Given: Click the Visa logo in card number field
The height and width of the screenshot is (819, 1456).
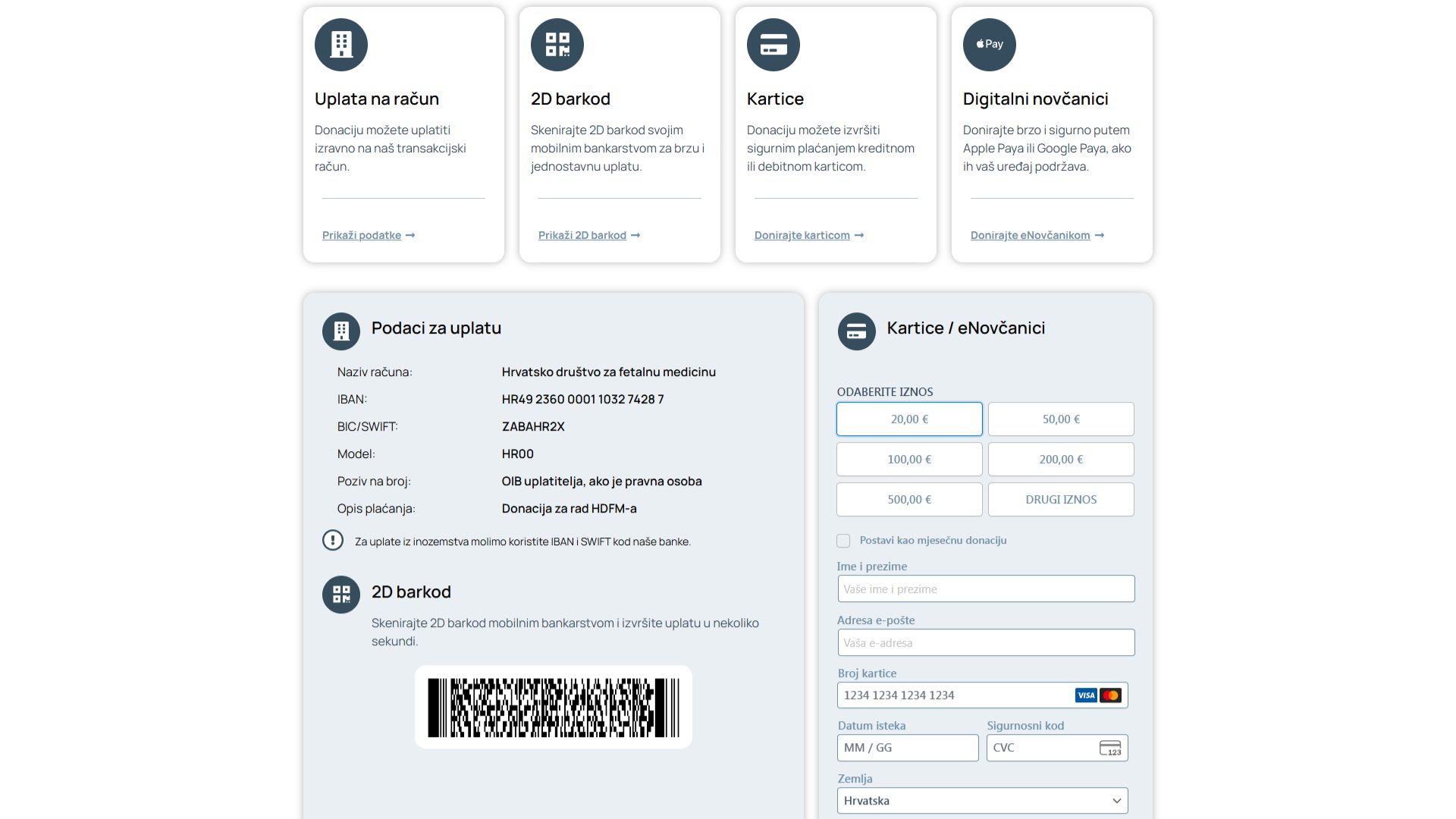Looking at the screenshot, I should point(1086,695).
